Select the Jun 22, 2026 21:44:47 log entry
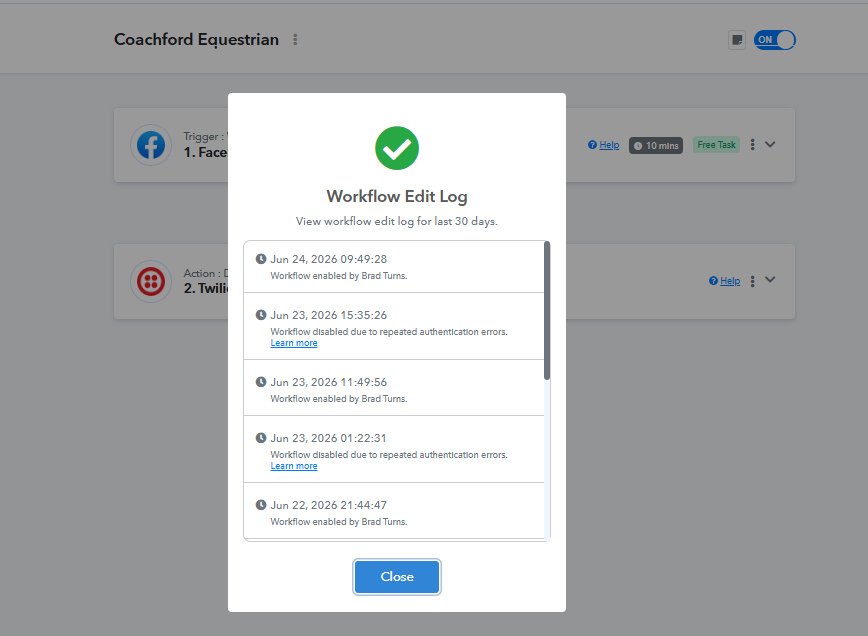This screenshot has width=868, height=636. tap(394, 510)
